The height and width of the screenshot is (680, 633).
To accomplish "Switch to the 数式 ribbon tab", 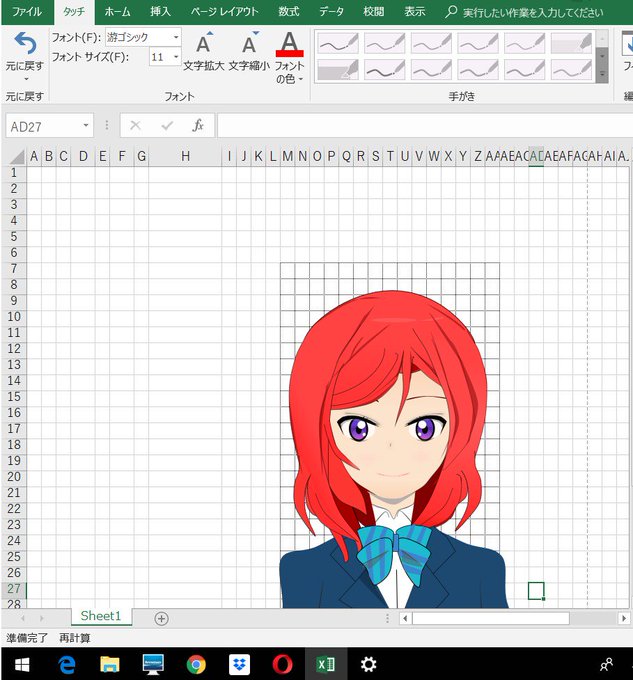I will [x=289, y=12].
